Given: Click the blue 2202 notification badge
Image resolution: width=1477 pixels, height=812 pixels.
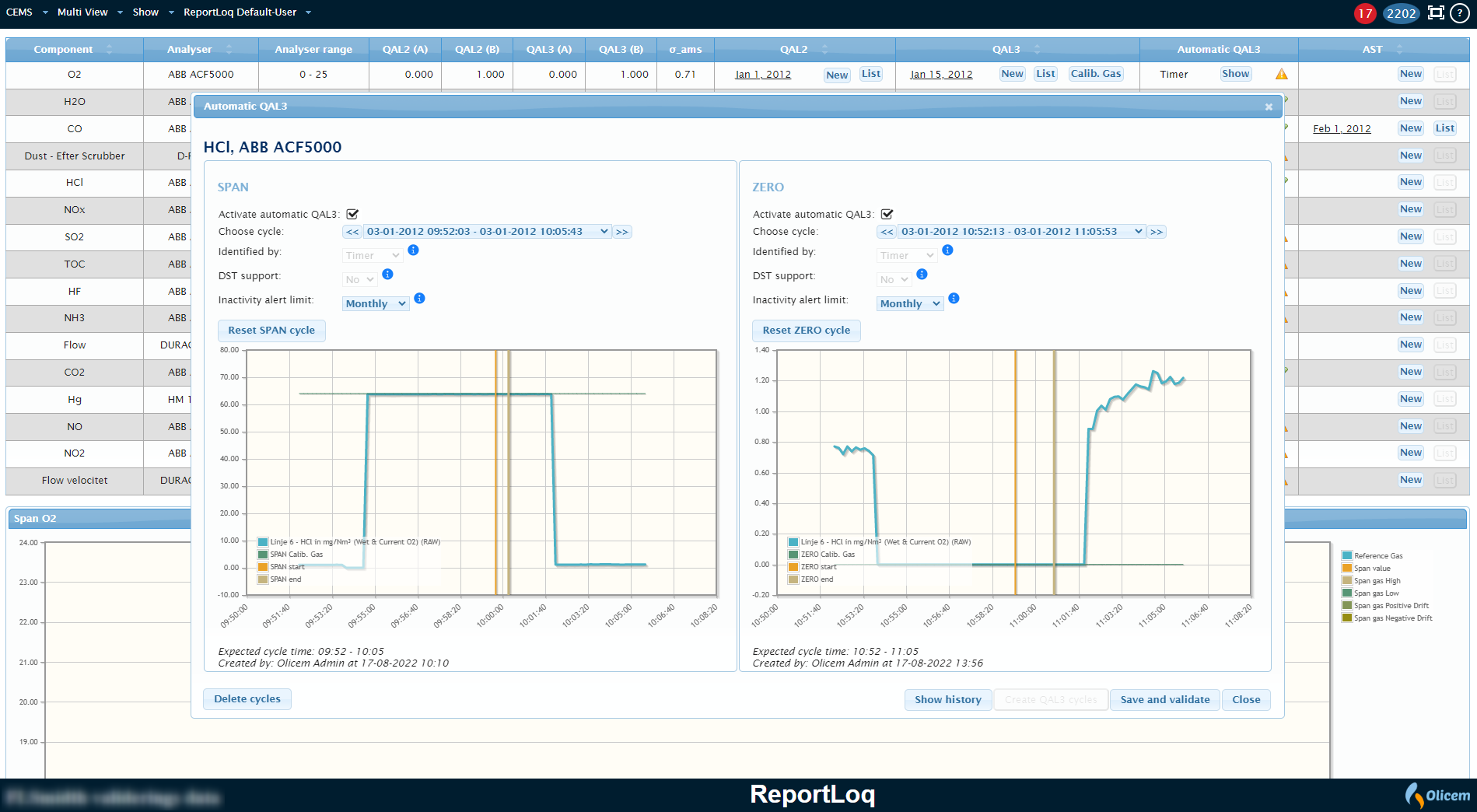Looking at the screenshot, I should pyautogui.click(x=1401, y=13).
